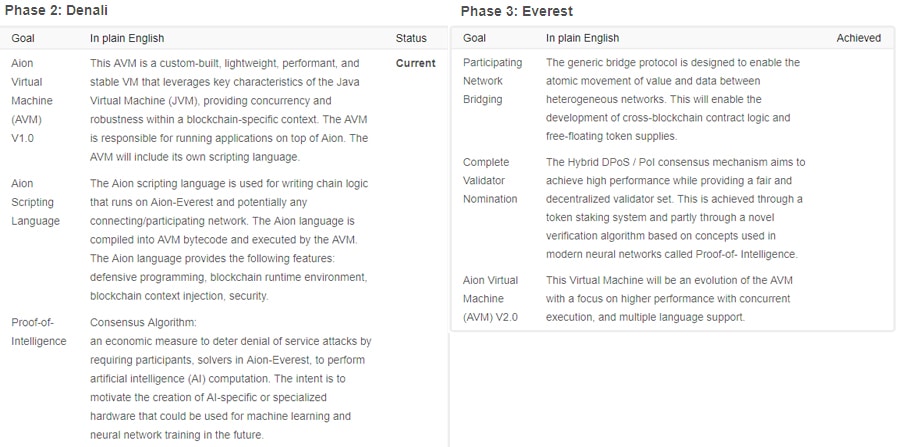Click the Aion scripting language description paragraph

click(x=229, y=239)
